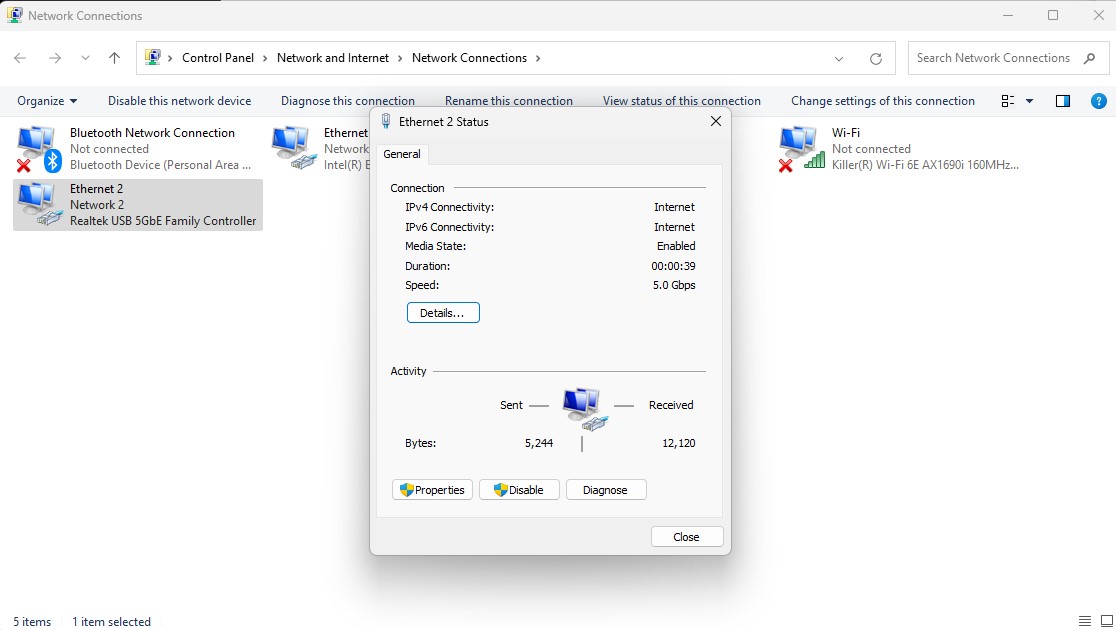Select the Bluetooth Network Connection icon
1116x630 pixels.
click(x=38, y=149)
